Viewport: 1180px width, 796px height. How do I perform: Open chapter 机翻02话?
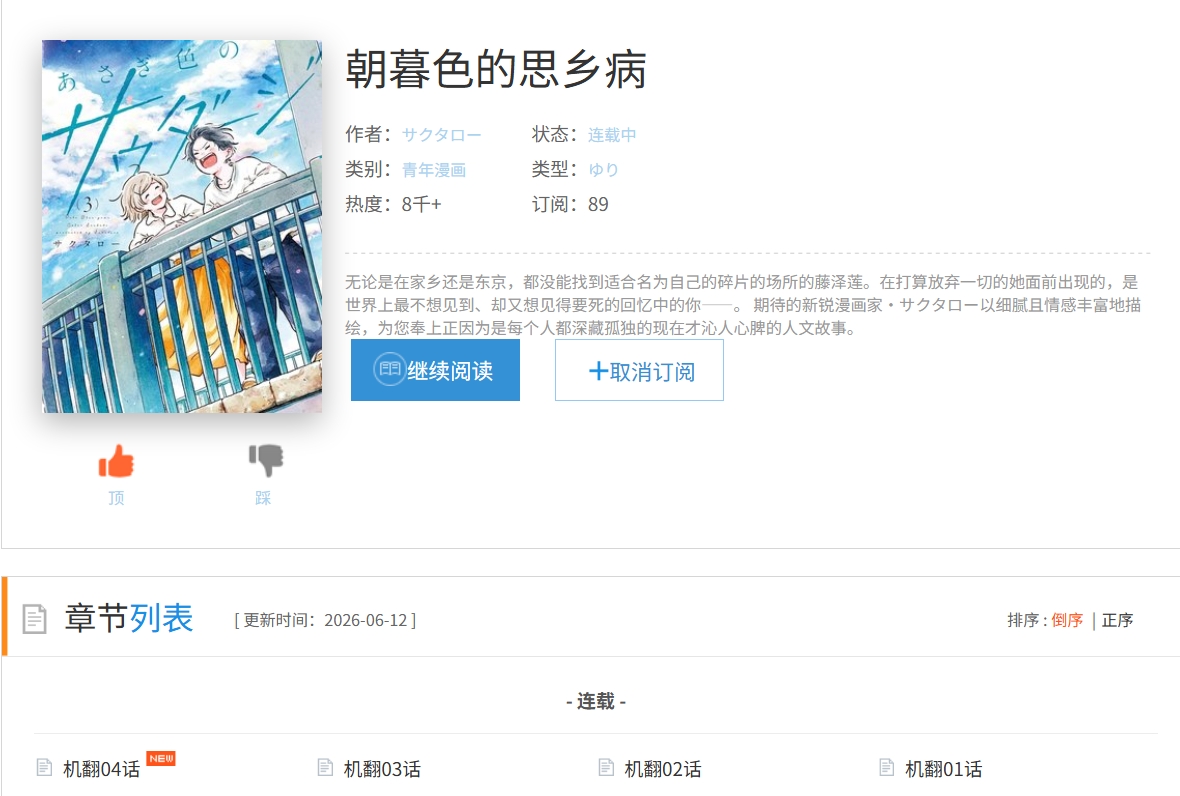(663, 769)
